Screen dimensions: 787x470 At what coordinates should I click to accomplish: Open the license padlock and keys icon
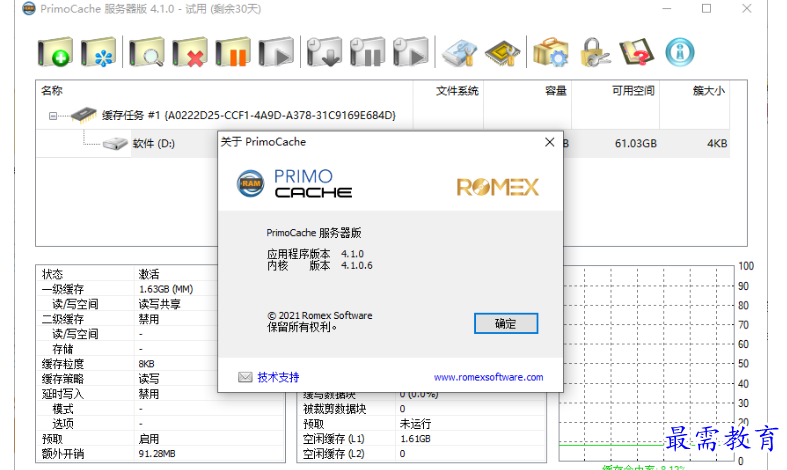[x=595, y=52]
